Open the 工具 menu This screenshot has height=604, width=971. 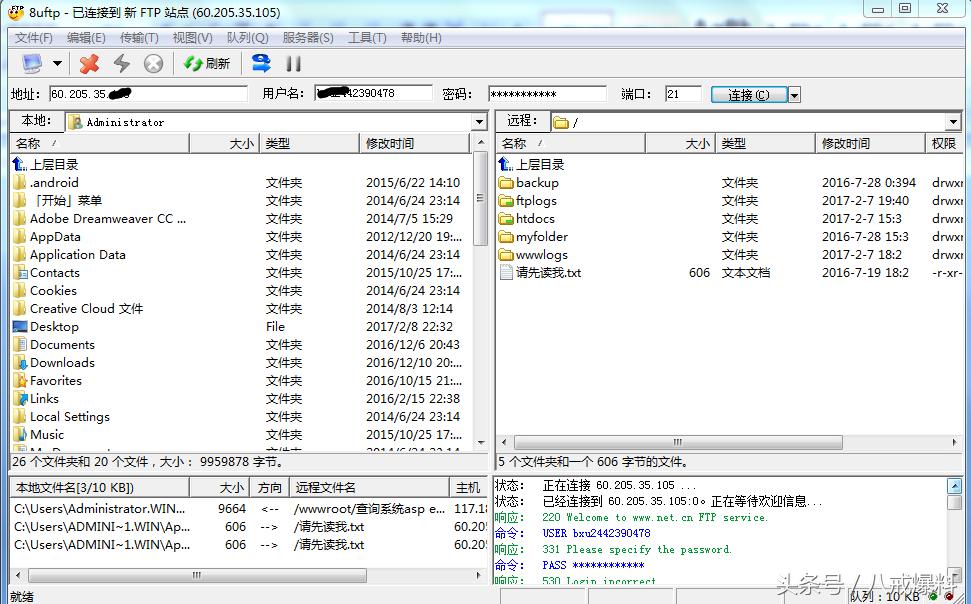pos(367,38)
